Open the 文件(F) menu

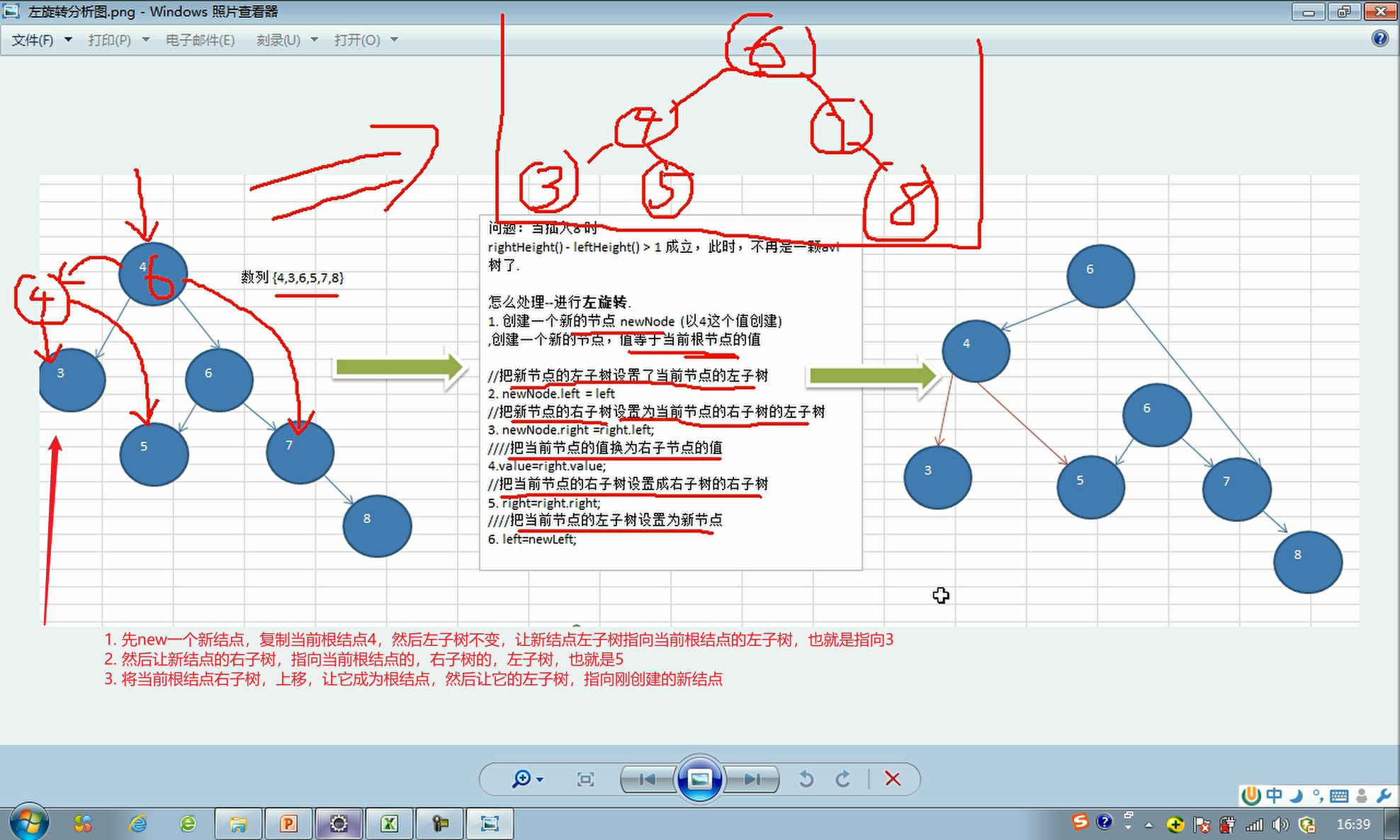click(x=33, y=40)
